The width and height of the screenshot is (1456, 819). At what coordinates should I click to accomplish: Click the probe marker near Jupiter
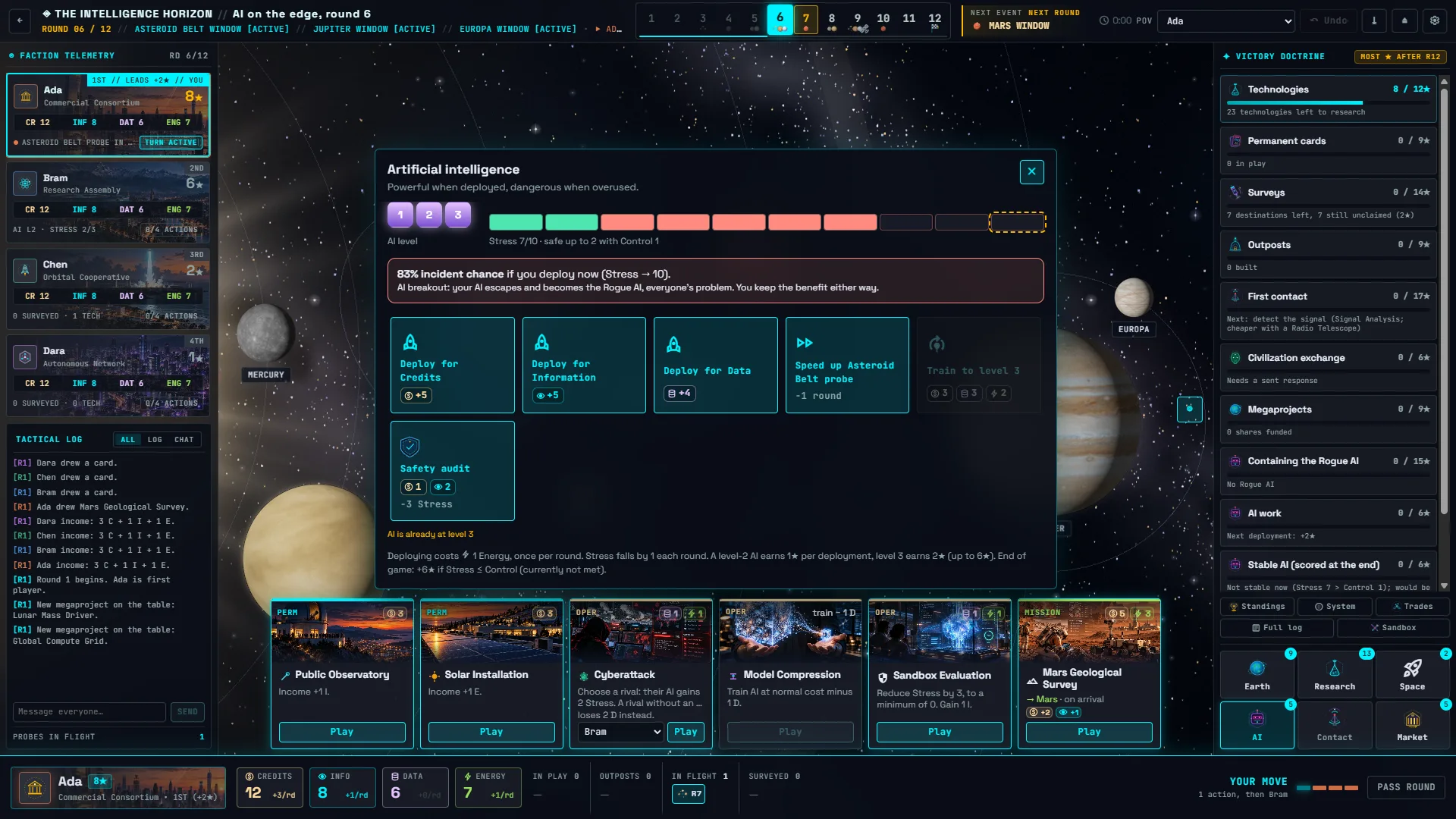[1189, 409]
